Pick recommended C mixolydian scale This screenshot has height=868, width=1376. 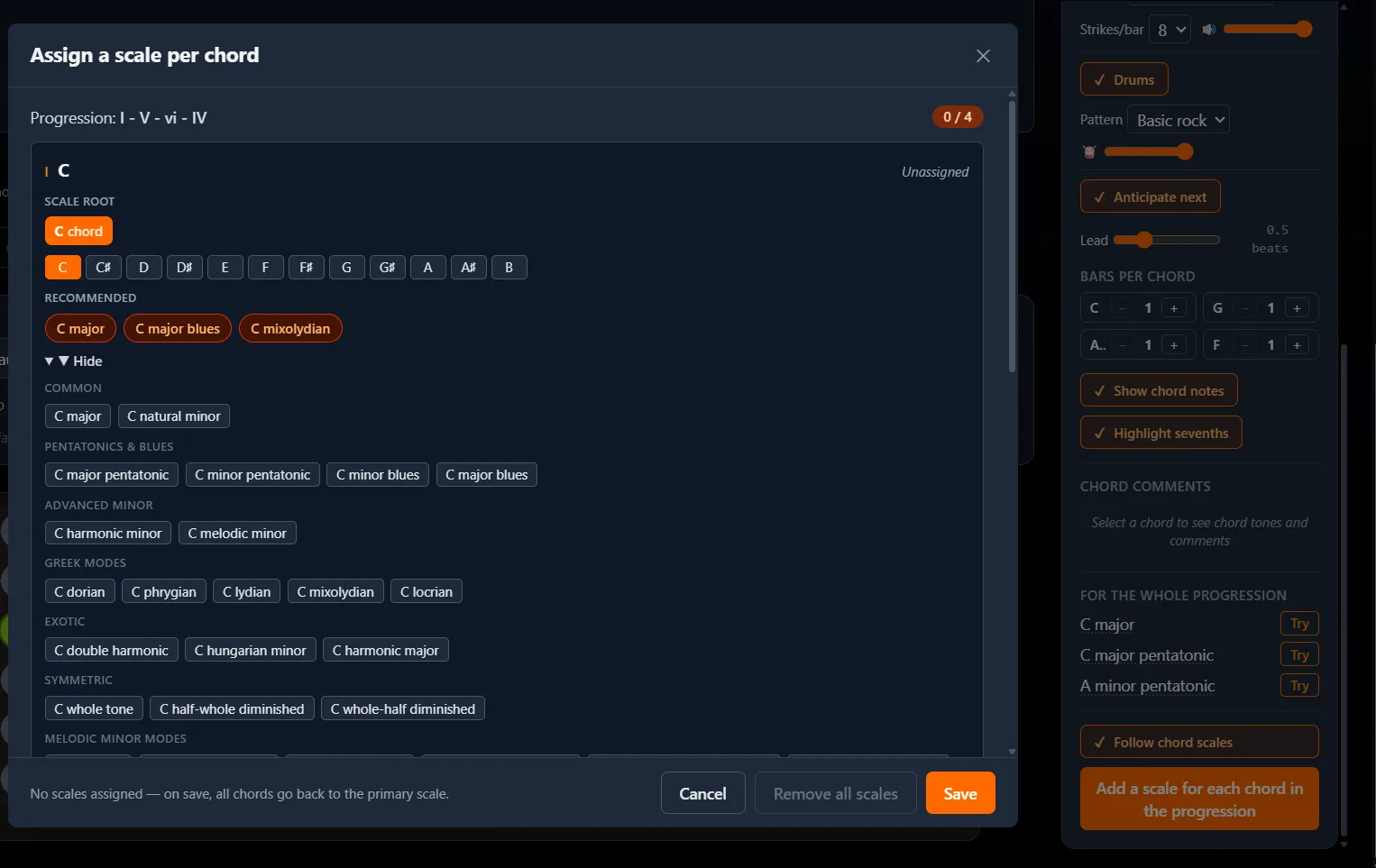pos(290,328)
